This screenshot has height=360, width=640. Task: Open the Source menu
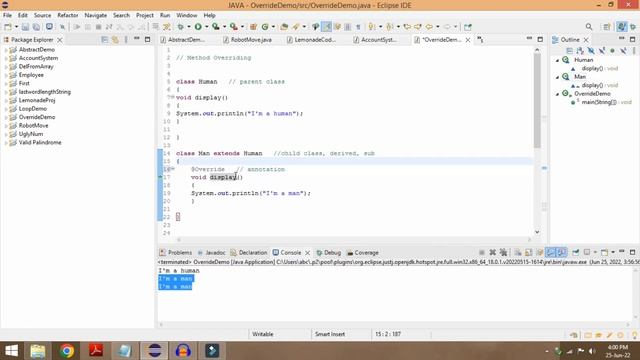pos(42,15)
